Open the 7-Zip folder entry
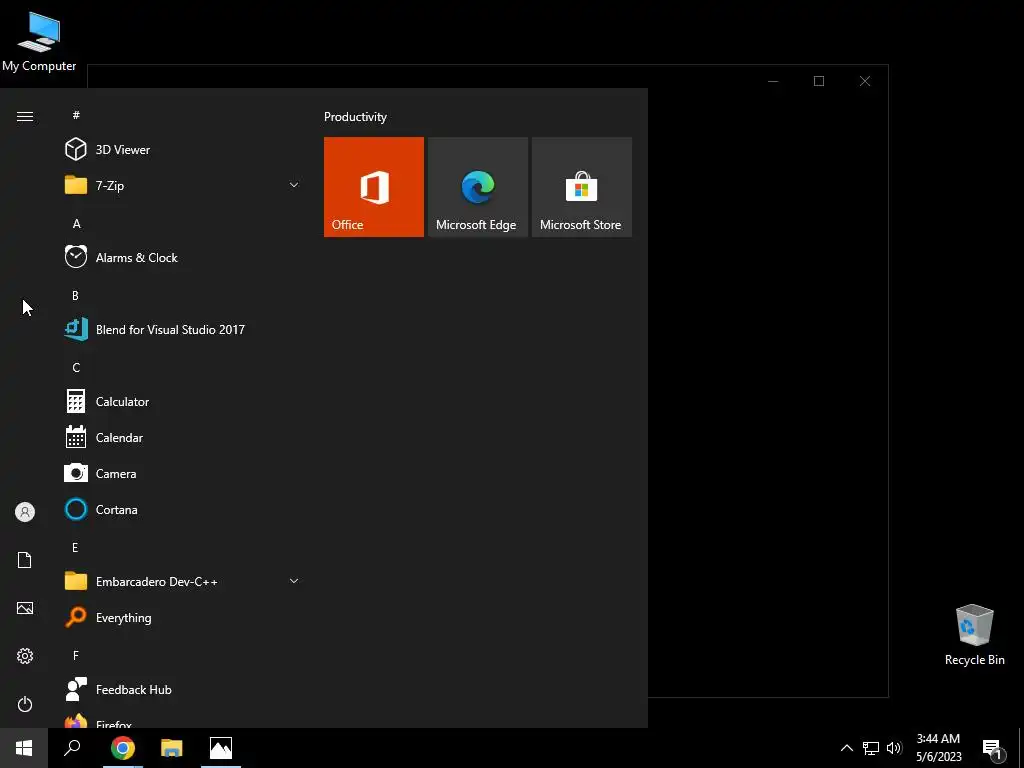This screenshot has width=1024, height=768. click(x=183, y=185)
